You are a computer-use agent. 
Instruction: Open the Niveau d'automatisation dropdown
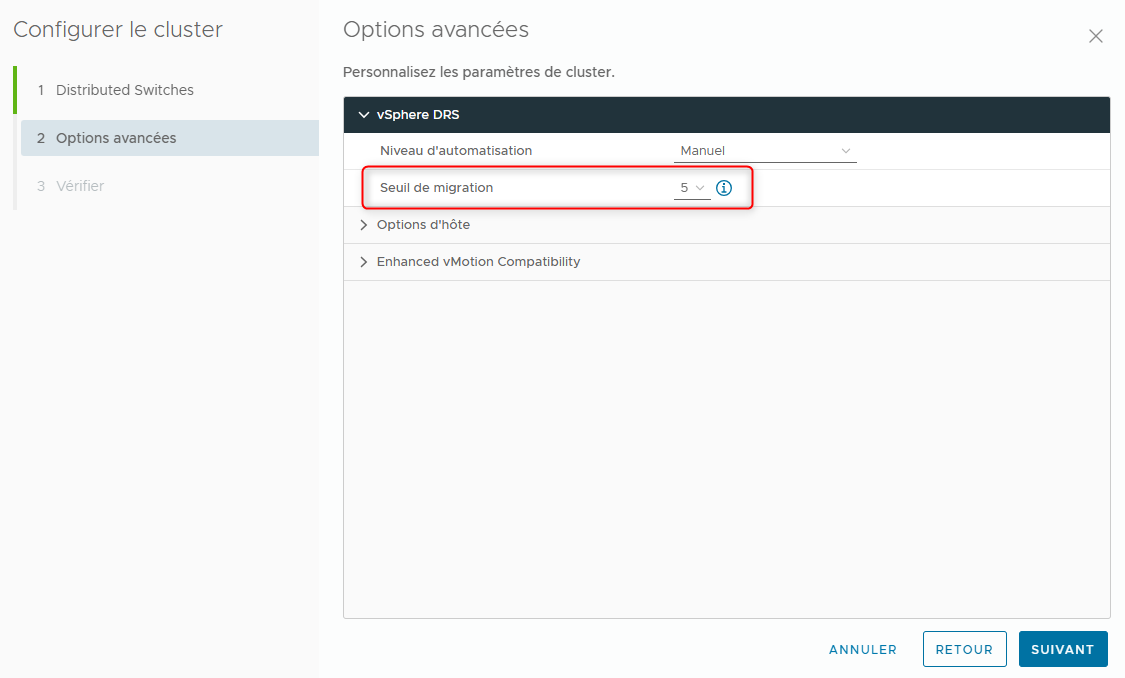765,150
